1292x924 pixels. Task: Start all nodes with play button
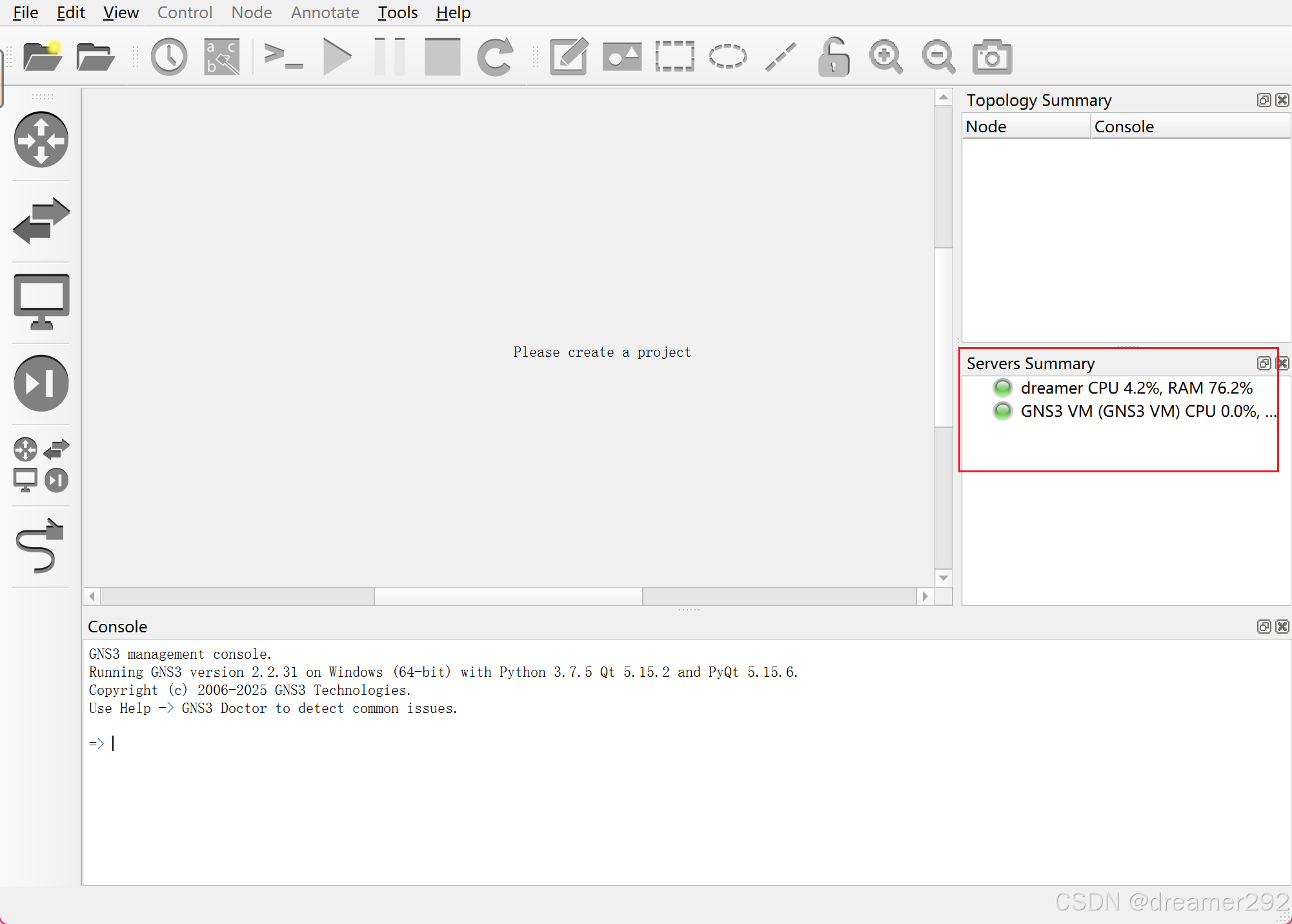coord(337,57)
